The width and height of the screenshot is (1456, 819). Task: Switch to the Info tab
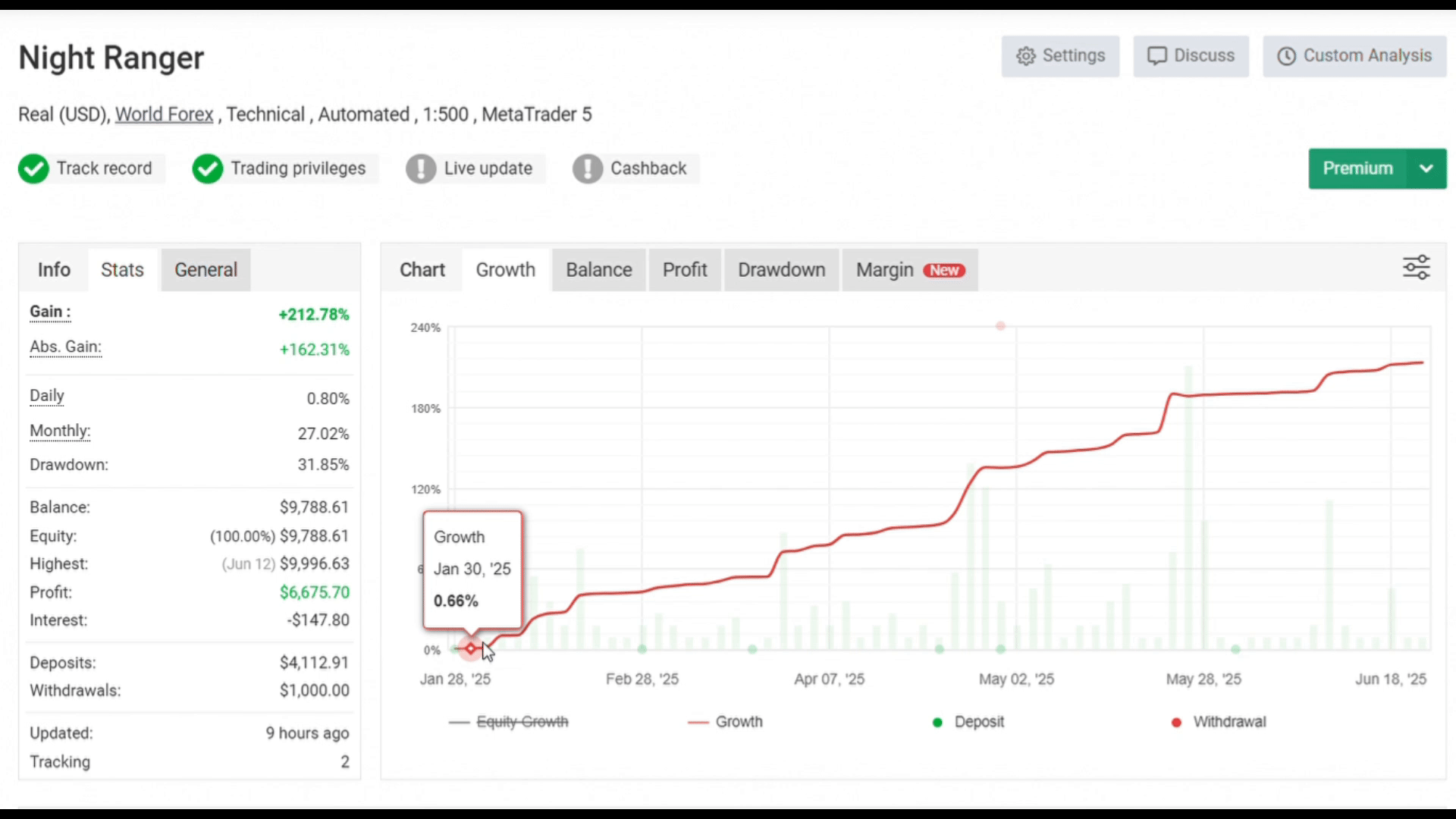tap(54, 270)
